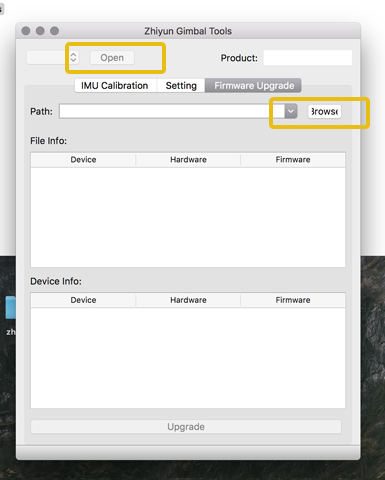Click File Info Hardware column header
Viewport: 385px width, 480px height.
pos(188,160)
